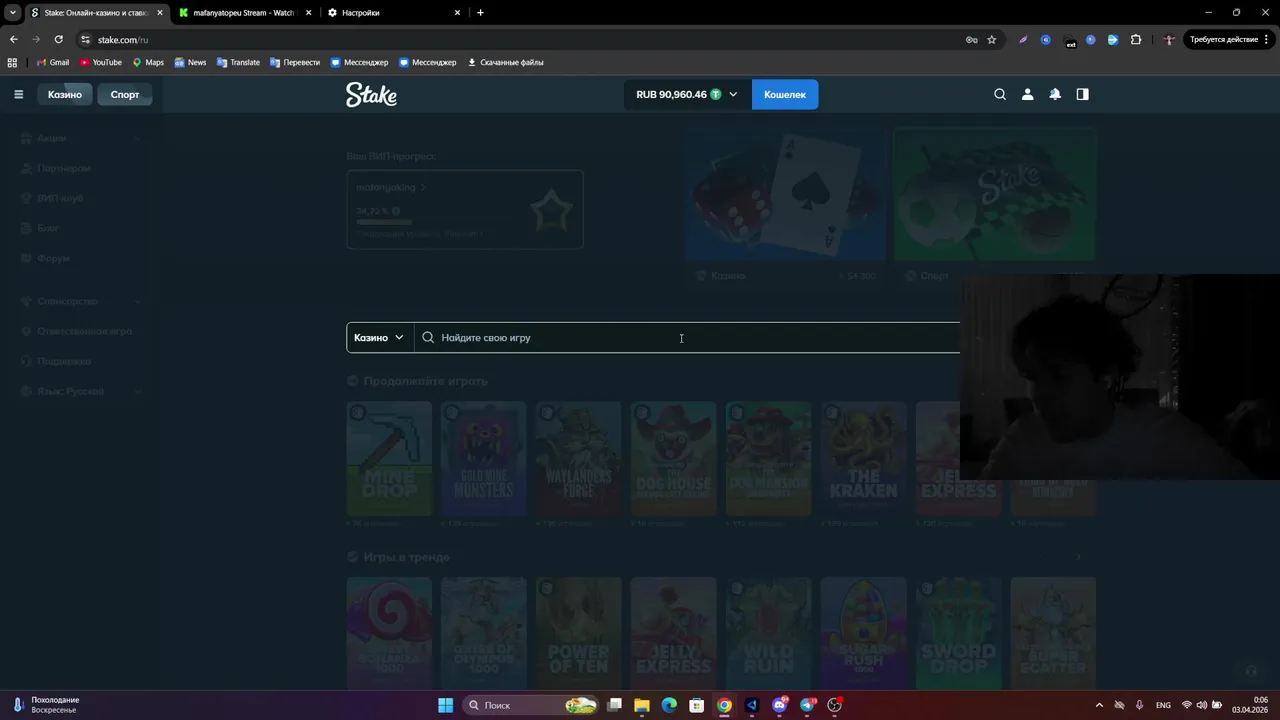This screenshot has width=1280, height=720.
Task: Open Discord from the taskbar
Action: pos(780,705)
